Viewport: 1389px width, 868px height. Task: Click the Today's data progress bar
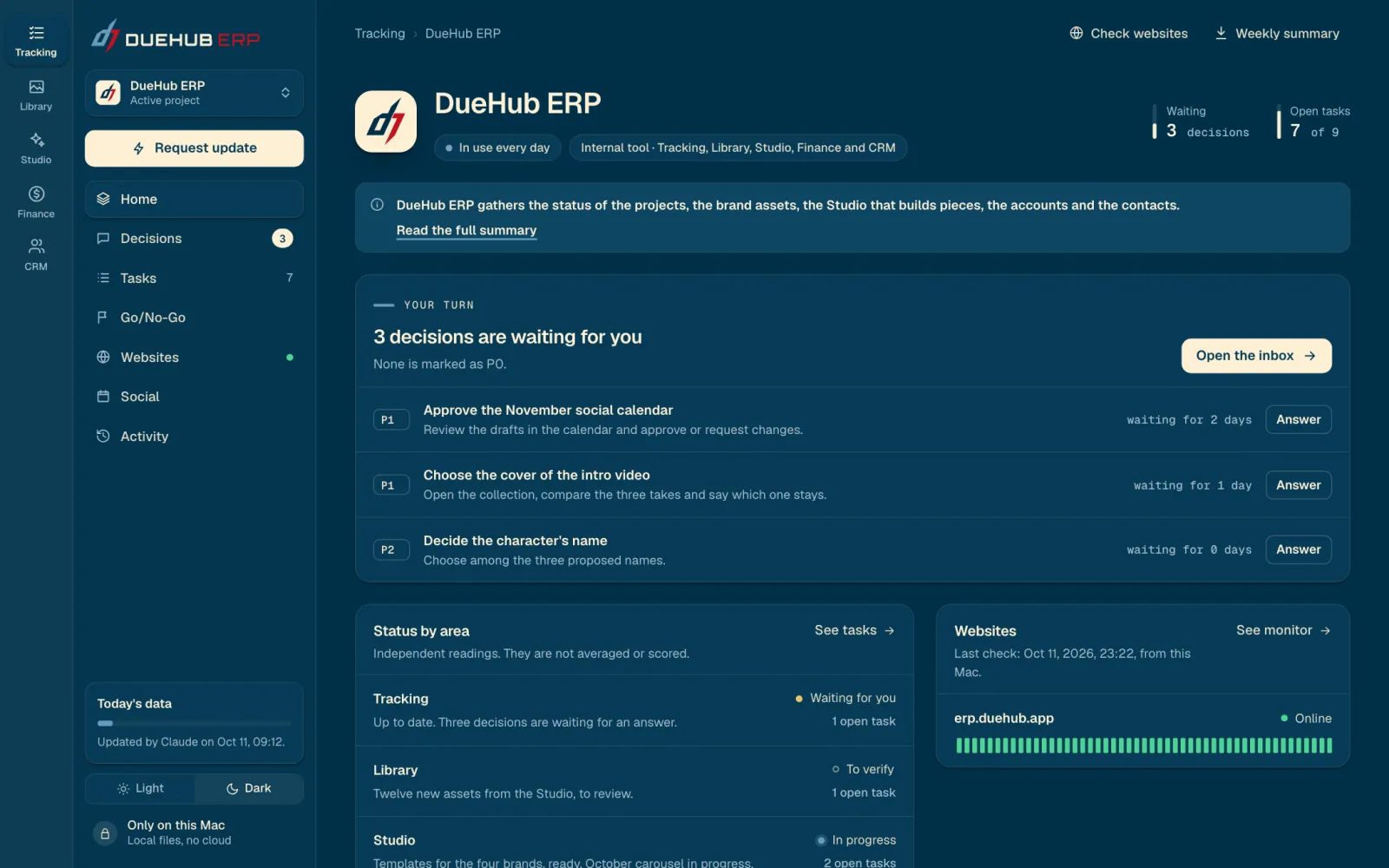194,723
